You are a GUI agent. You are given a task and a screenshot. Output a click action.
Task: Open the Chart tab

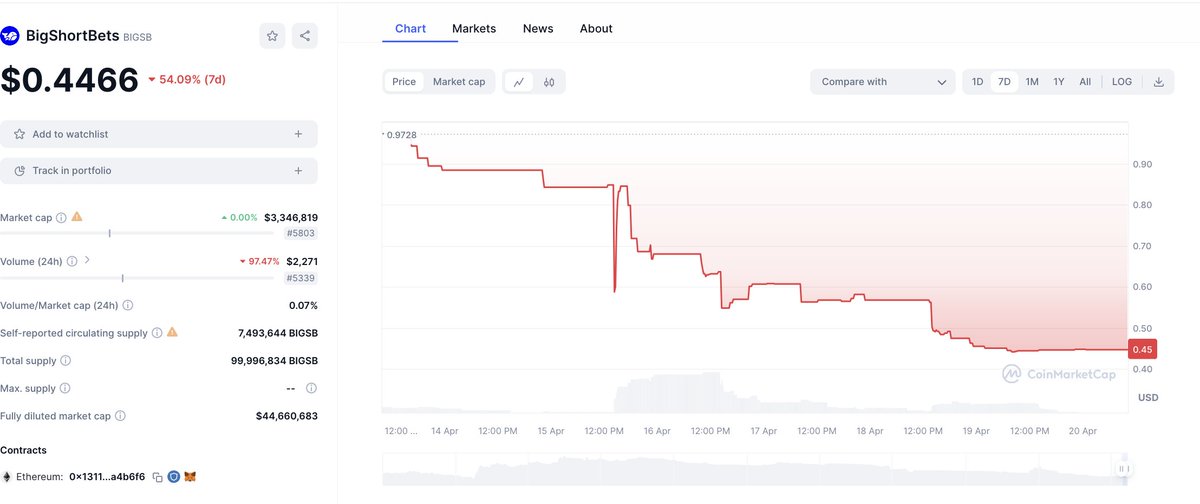pos(410,28)
